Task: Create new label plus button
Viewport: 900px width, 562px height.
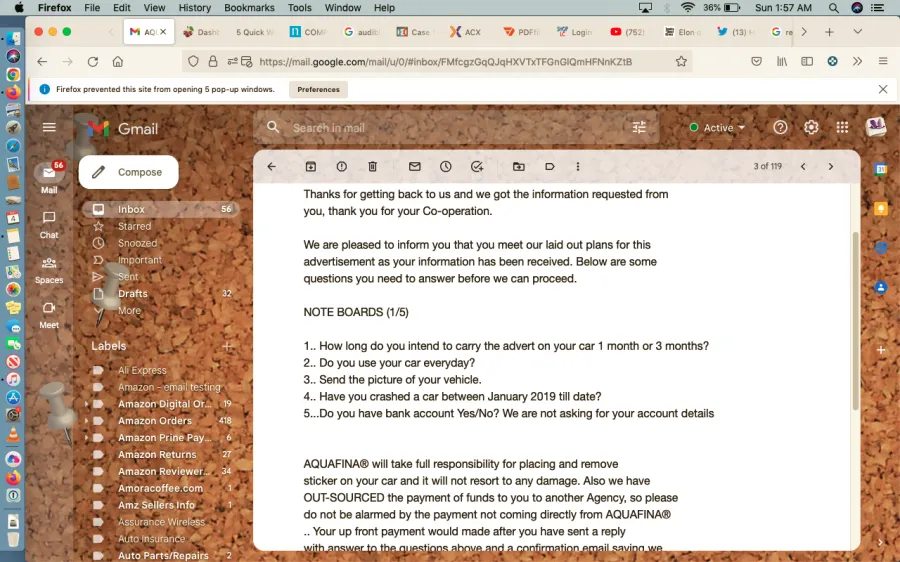Action: pos(227,346)
